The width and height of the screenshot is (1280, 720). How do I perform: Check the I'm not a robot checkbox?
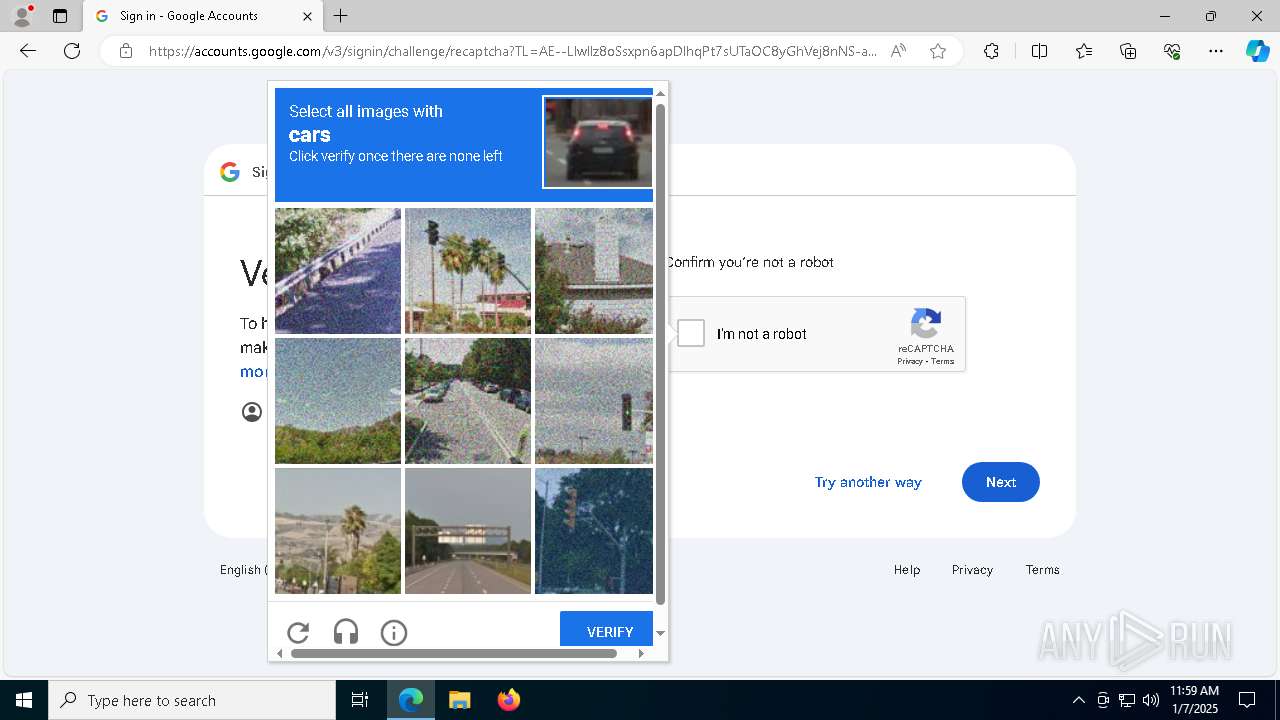tap(691, 333)
